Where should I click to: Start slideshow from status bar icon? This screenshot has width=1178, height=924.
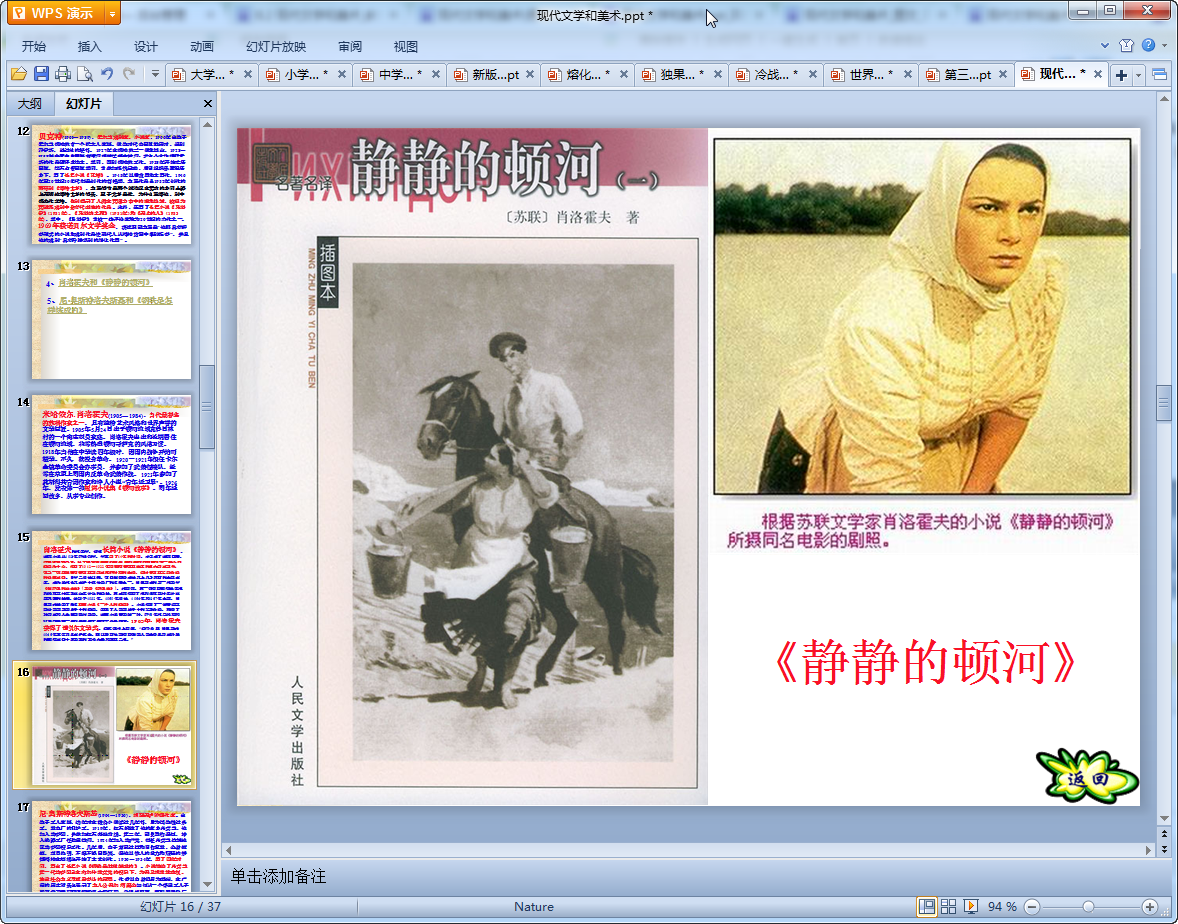point(971,907)
